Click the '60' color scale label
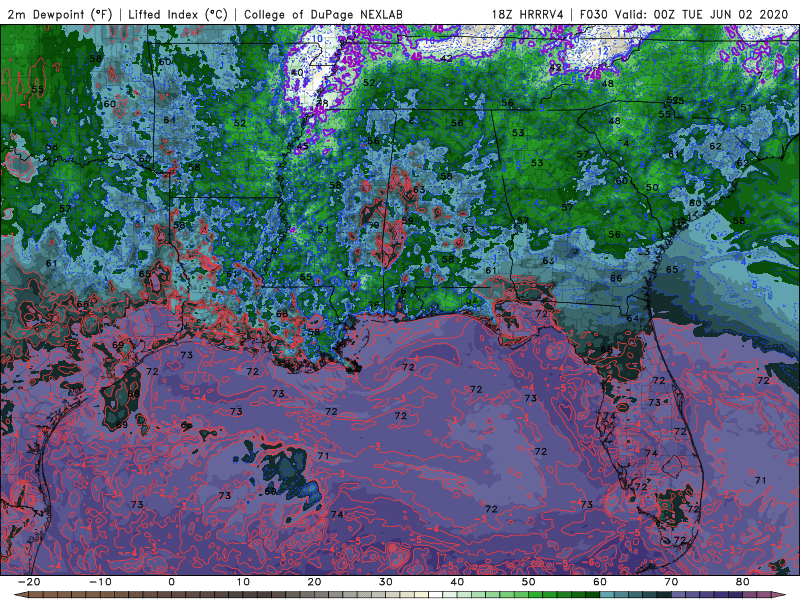Image resolution: width=800 pixels, height=600 pixels. 600,582
